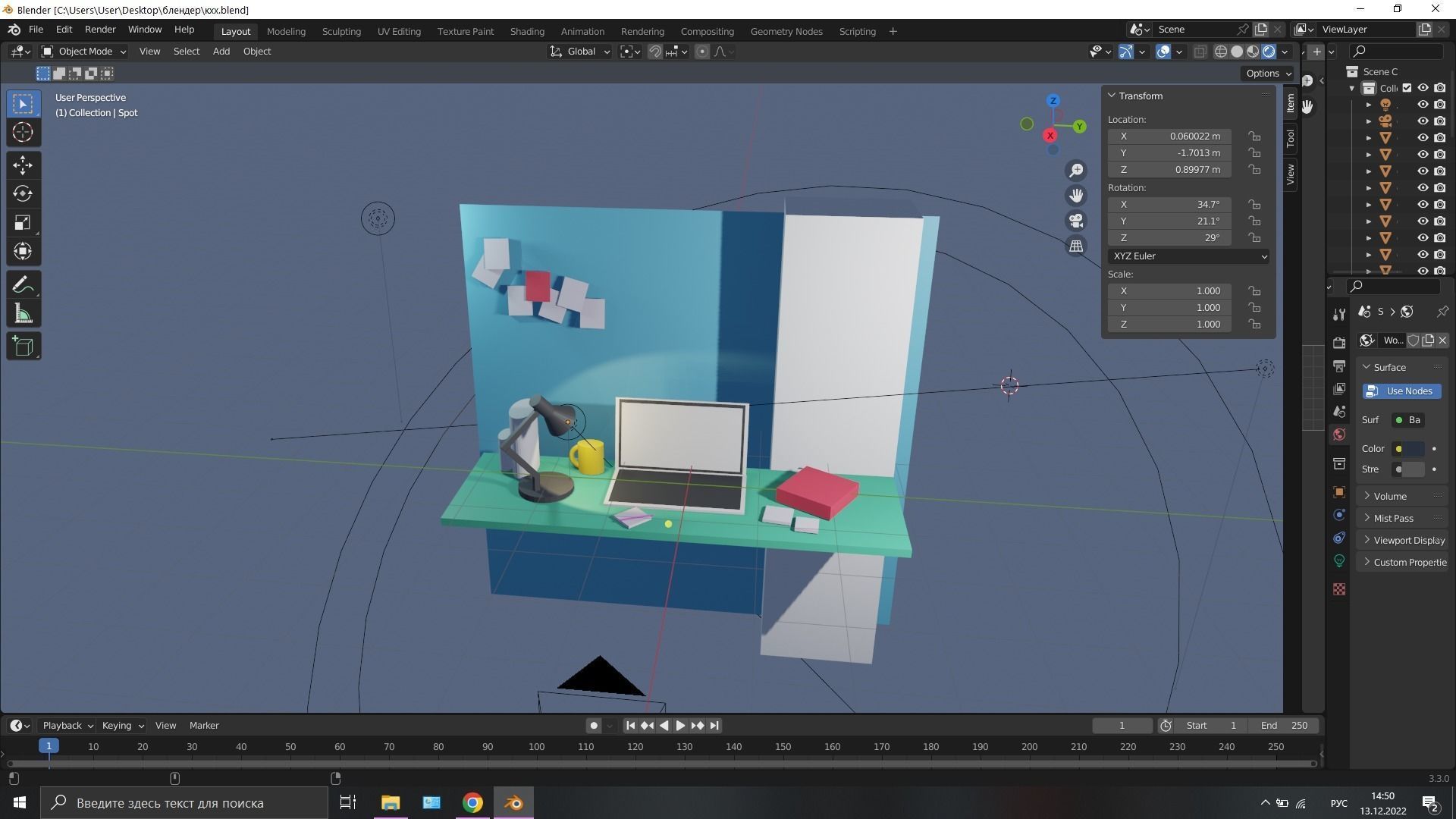Toggle auto keying record button
This screenshot has width=1456, height=819.
coord(594,726)
